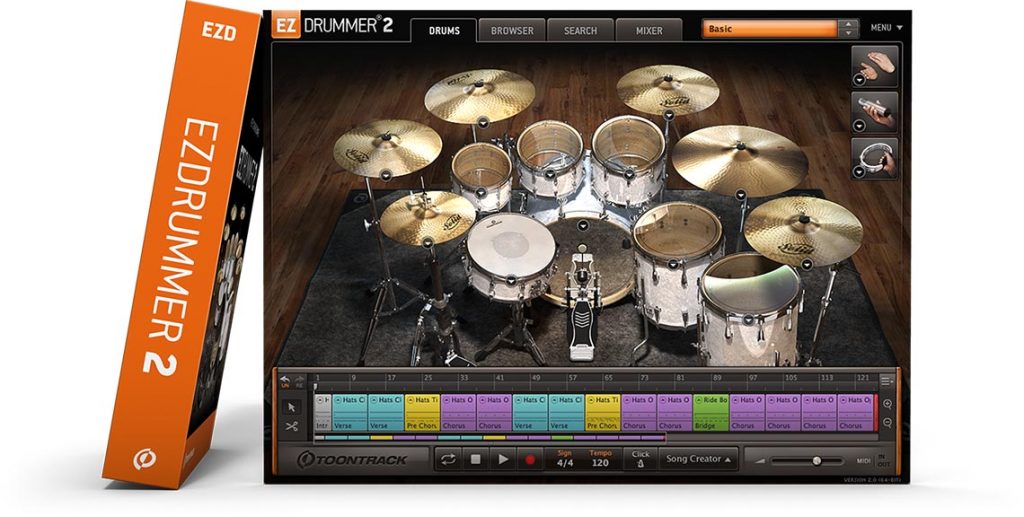Click bar 9 on the timeline ruler
Screen dimensions: 1024x517
[x=353, y=378]
